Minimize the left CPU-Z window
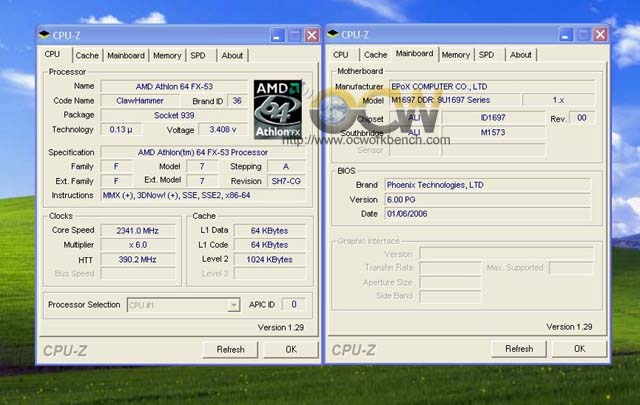640x405 pixels. 277,36
